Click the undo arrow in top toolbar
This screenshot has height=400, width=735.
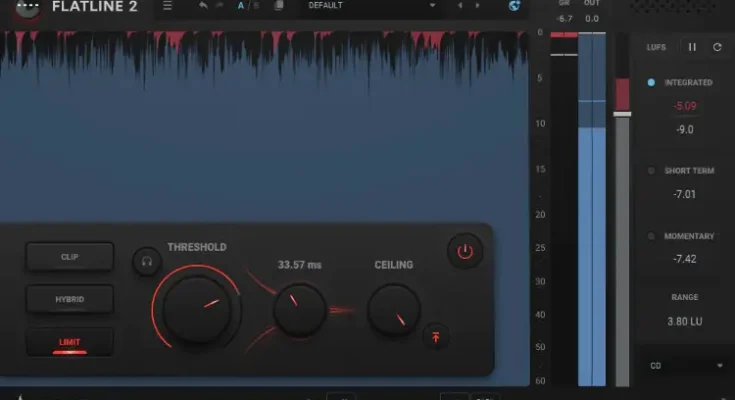(204, 6)
